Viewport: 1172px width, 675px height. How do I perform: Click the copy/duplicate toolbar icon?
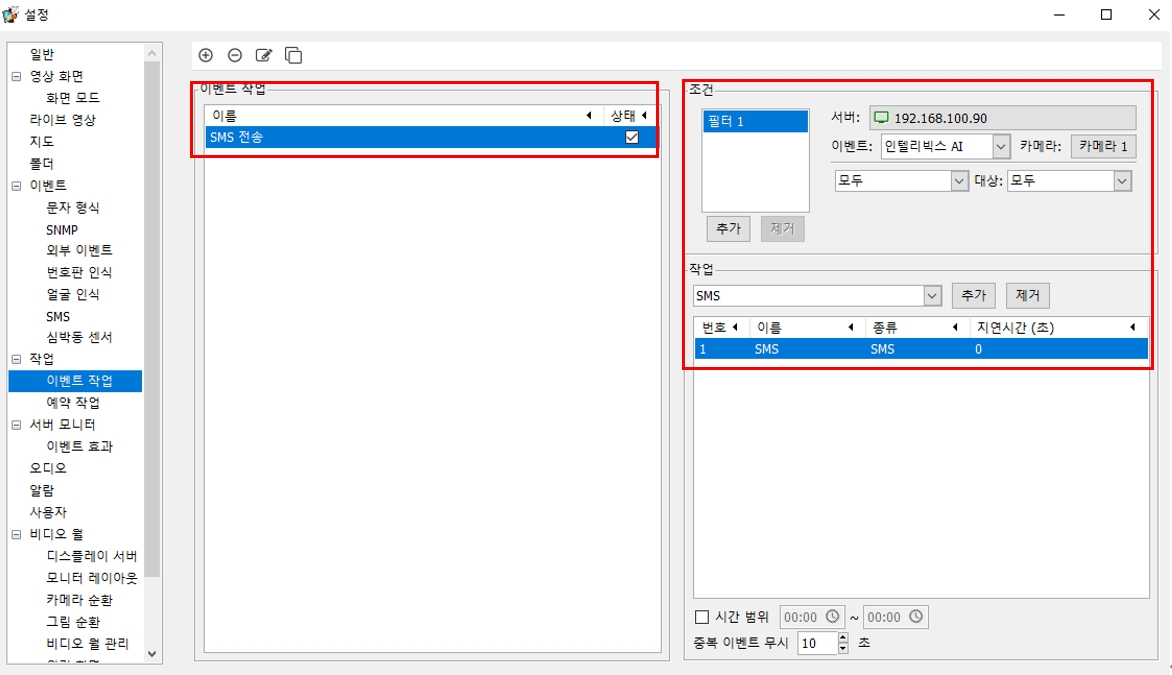click(x=293, y=55)
